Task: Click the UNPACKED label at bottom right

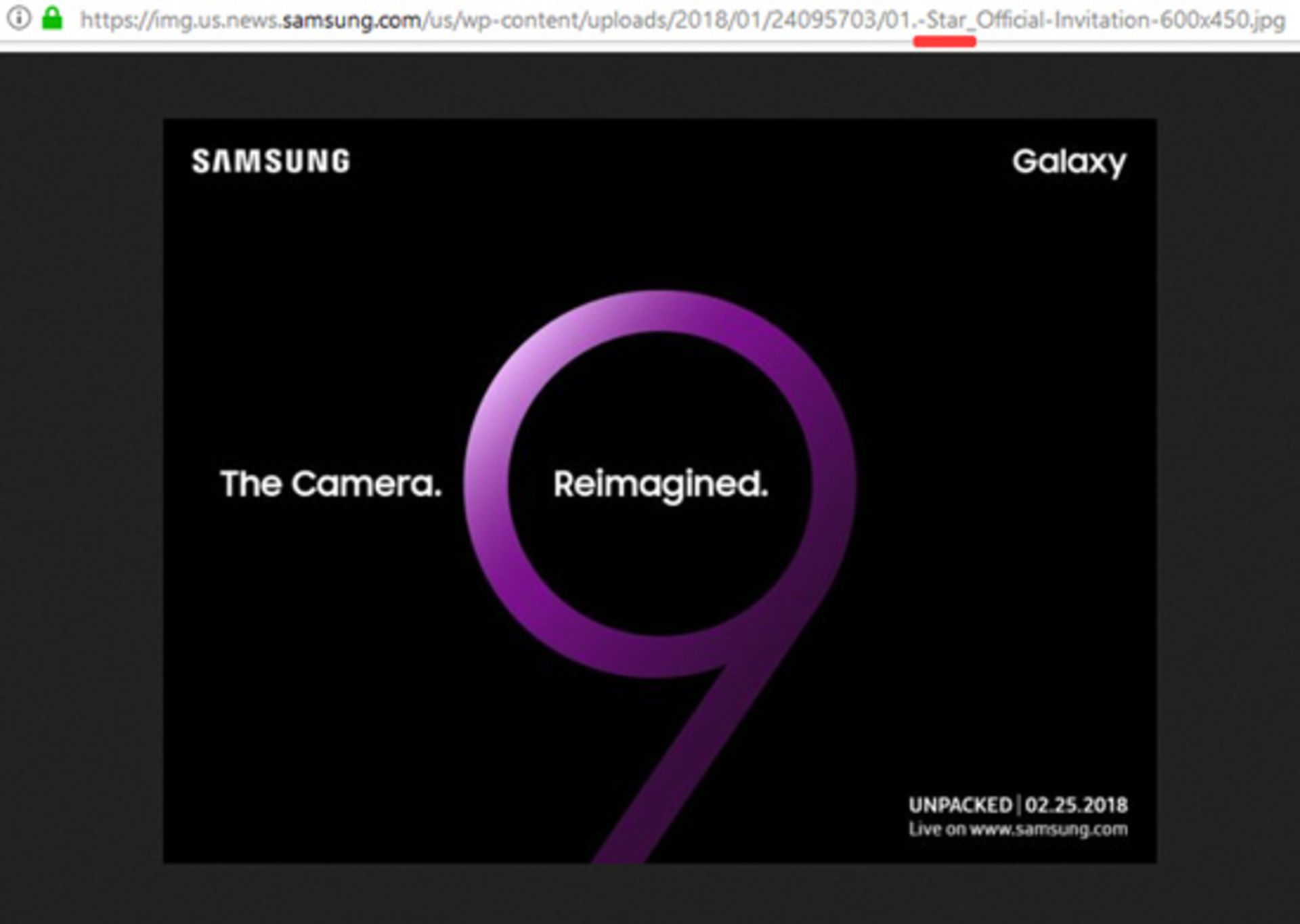Action: click(x=960, y=805)
